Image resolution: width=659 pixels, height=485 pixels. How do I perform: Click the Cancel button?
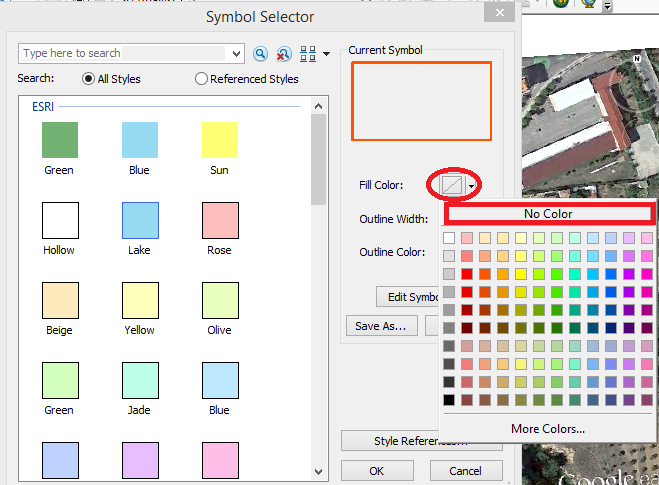(466, 471)
